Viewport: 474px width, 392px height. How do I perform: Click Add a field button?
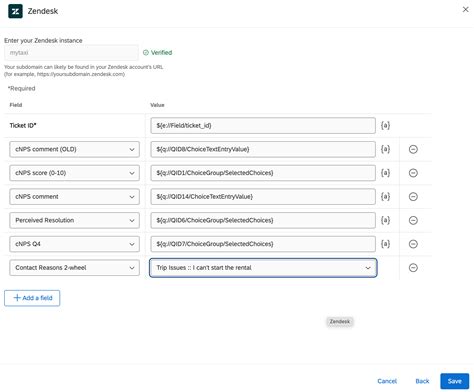(x=32, y=298)
